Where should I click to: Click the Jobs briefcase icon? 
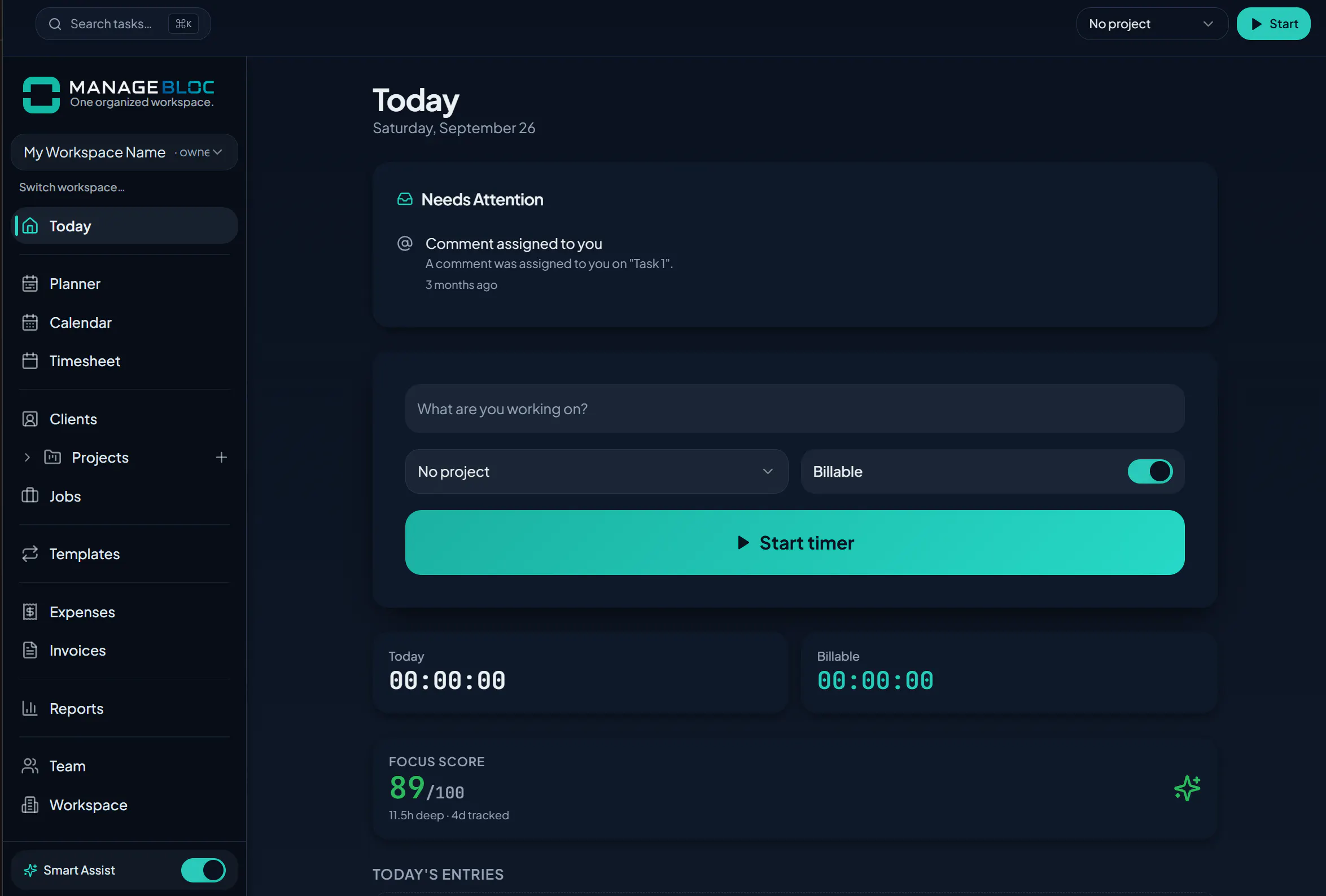(30, 496)
